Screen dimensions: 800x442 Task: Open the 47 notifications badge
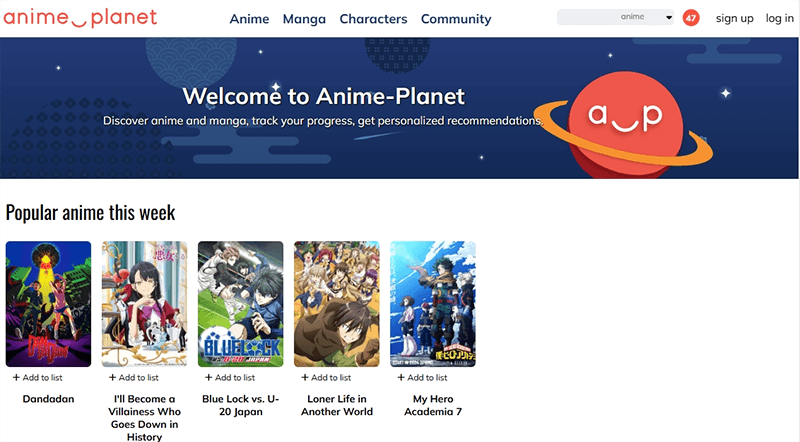pos(691,18)
